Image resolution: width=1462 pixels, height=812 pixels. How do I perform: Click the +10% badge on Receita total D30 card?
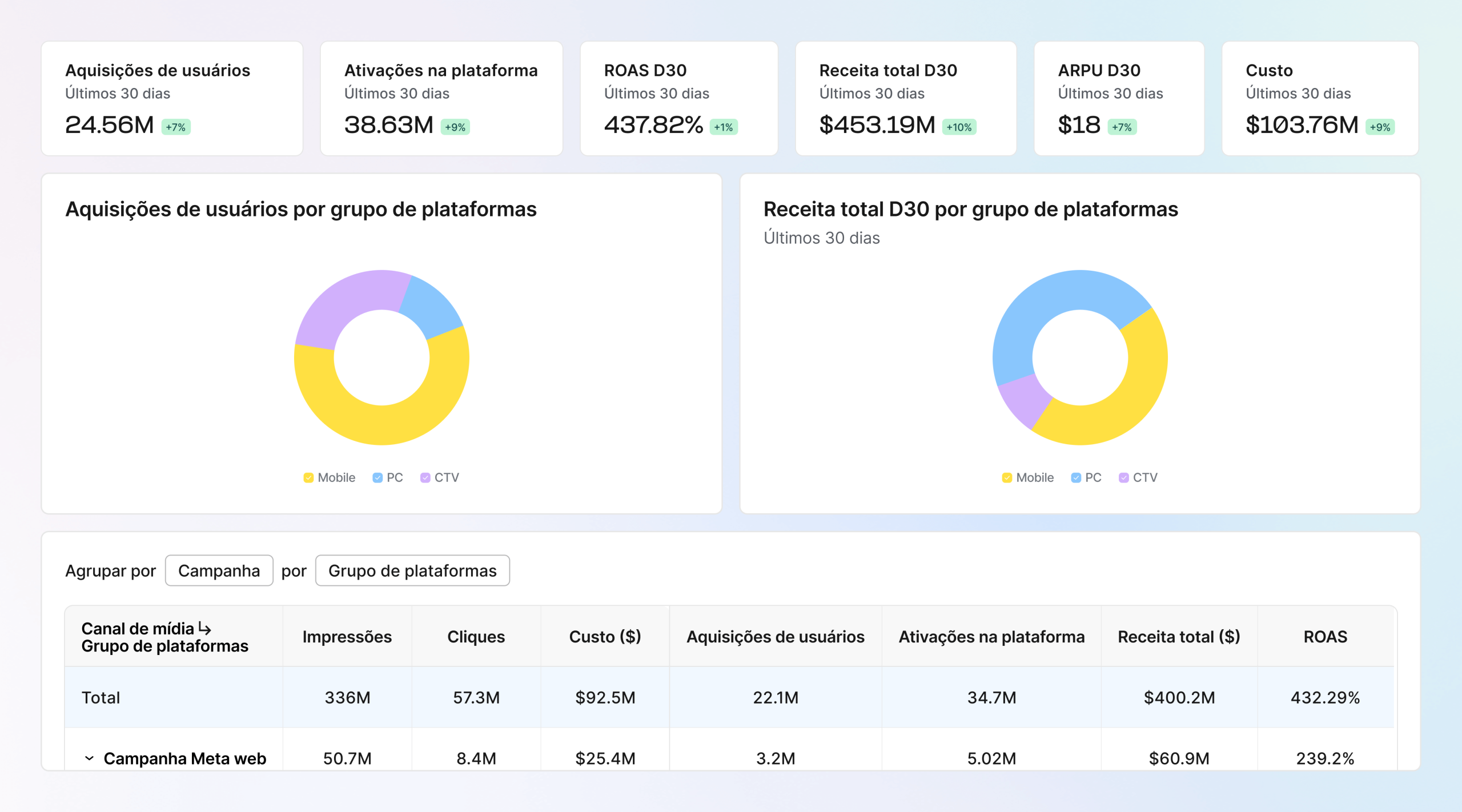pos(959,127)
